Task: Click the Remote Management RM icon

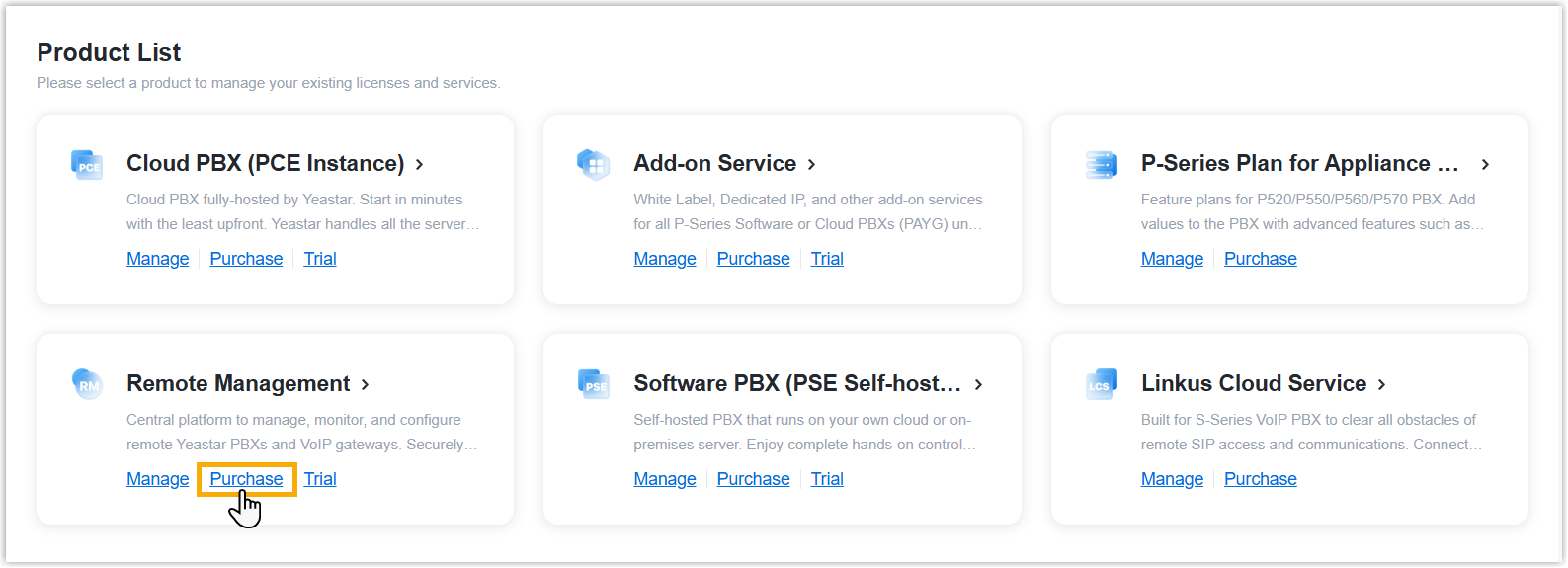Action: (x=87, y=384)
